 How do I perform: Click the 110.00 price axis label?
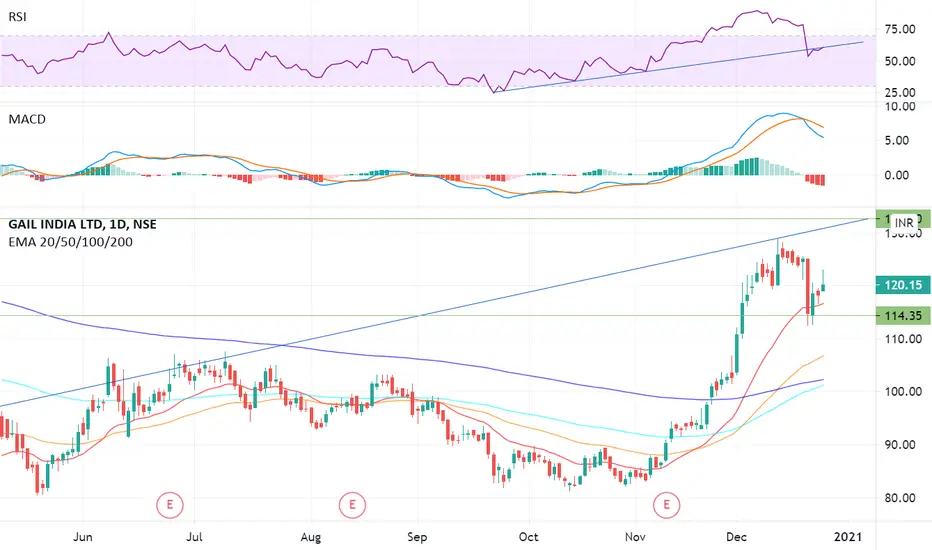pyautogui.click(x=903, y=339)
